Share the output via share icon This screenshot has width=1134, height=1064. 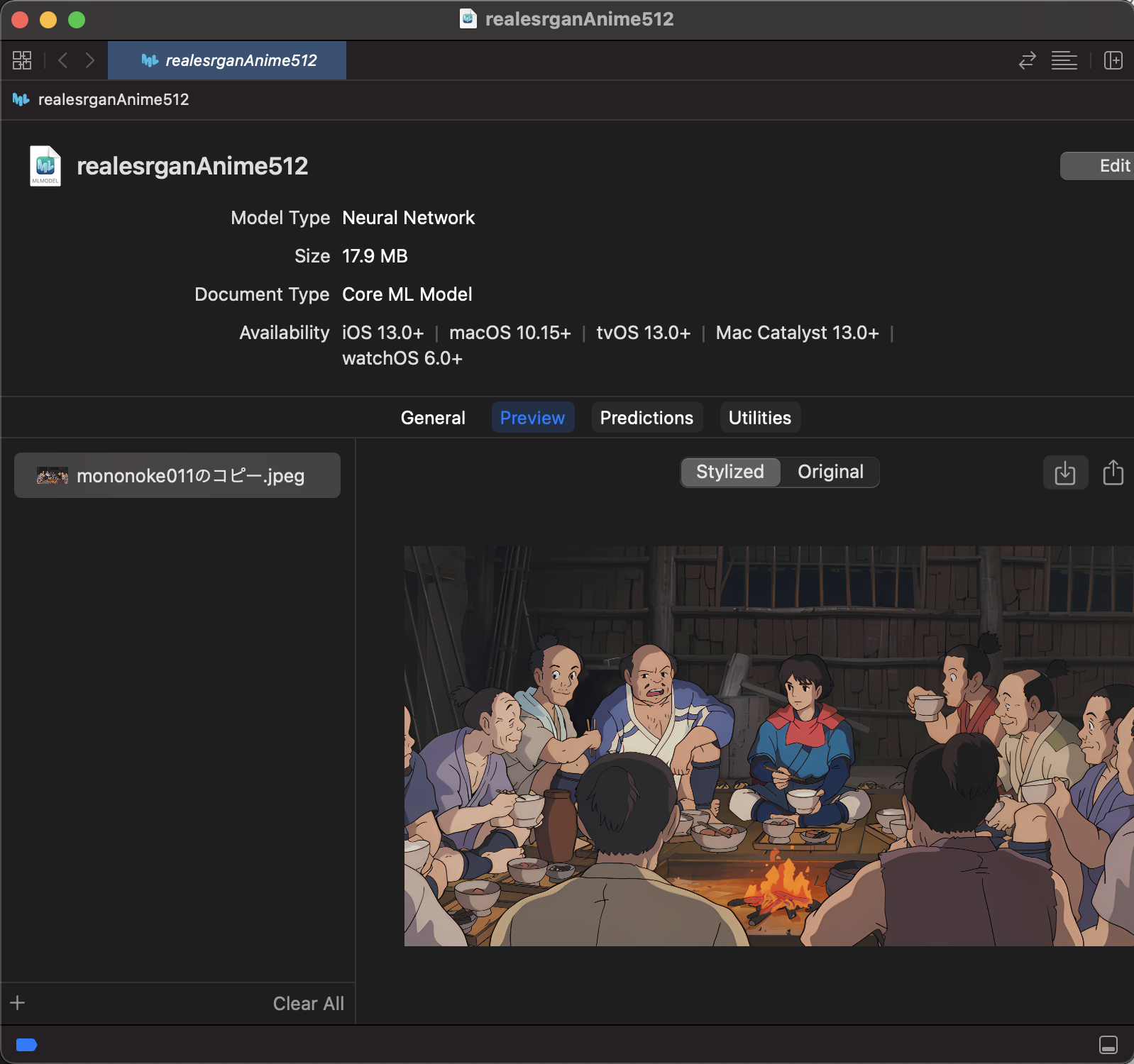(1113, 472)
